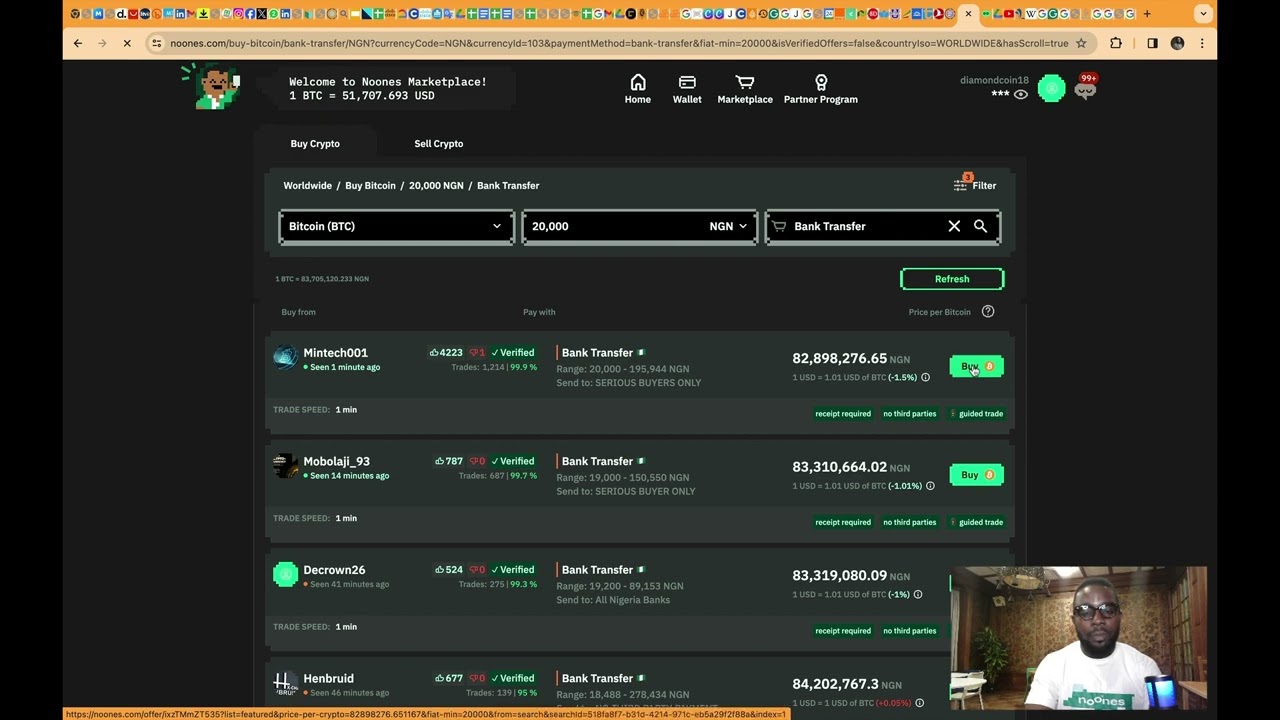
Task: Click the 20,000 NGN breadcrumb
Action: [x=436, y=185]
